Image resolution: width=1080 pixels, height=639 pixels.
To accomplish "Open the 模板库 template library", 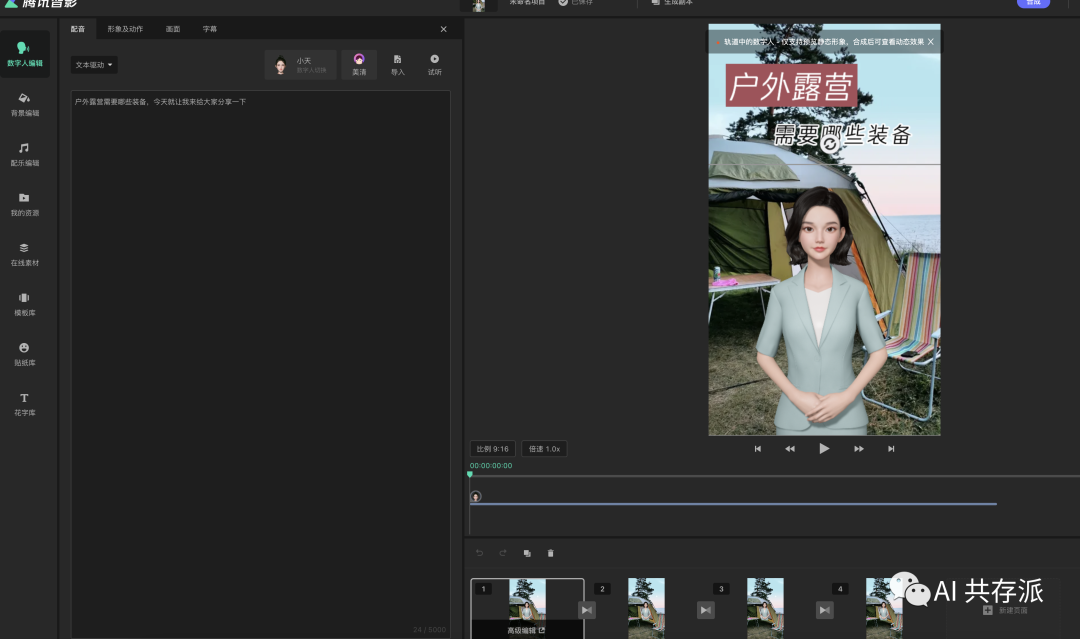I will [25, 304].
